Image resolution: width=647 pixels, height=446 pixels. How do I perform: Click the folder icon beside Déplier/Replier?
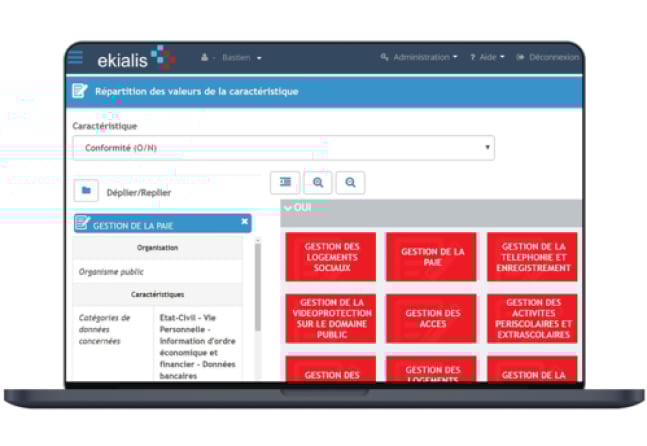pyautogui.click(x=86, y=191)
